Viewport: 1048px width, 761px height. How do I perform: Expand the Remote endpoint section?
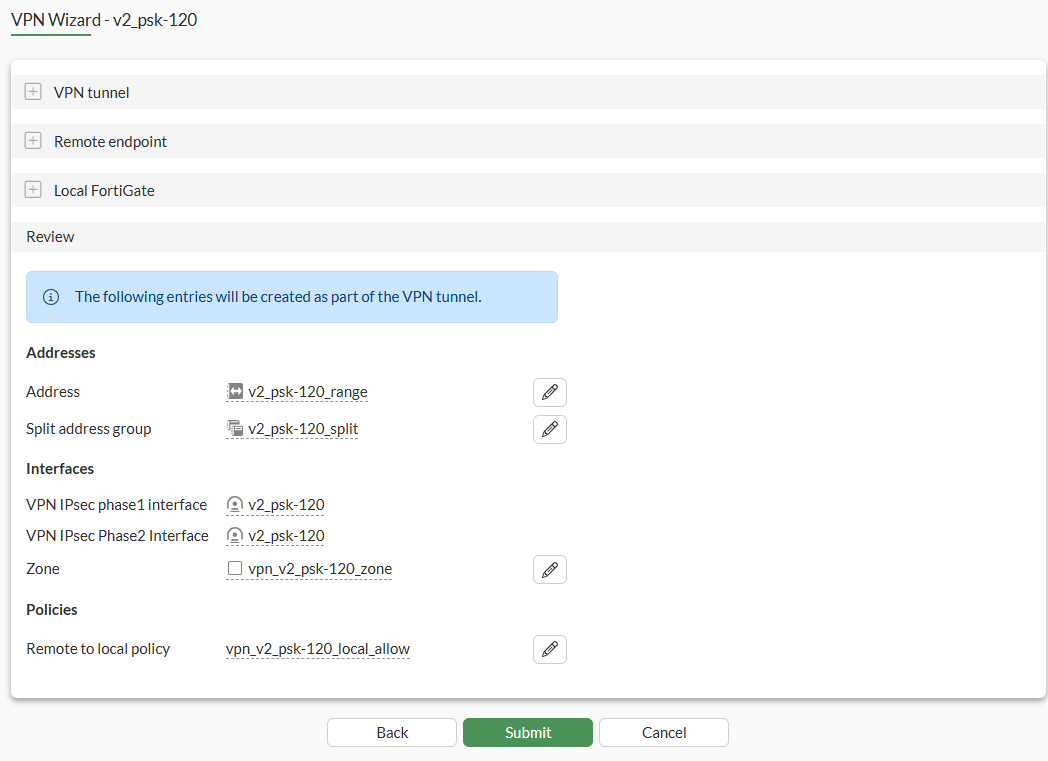point(32,140)
